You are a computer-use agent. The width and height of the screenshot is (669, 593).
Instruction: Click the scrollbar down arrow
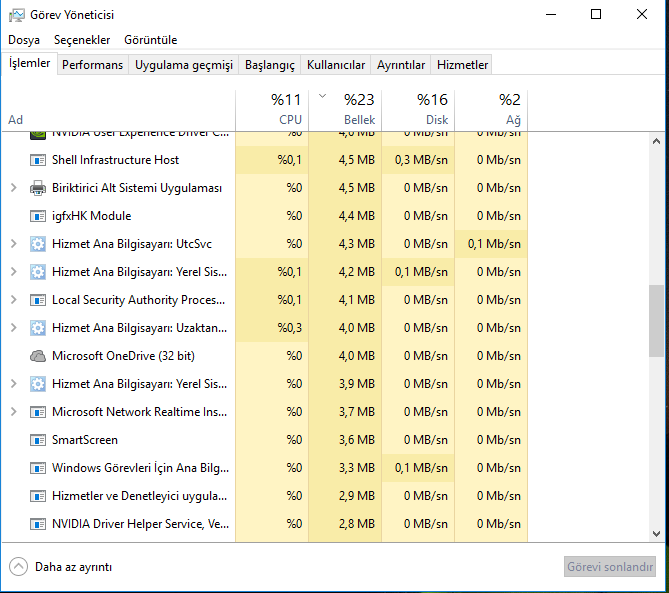(x=656, y=534)
